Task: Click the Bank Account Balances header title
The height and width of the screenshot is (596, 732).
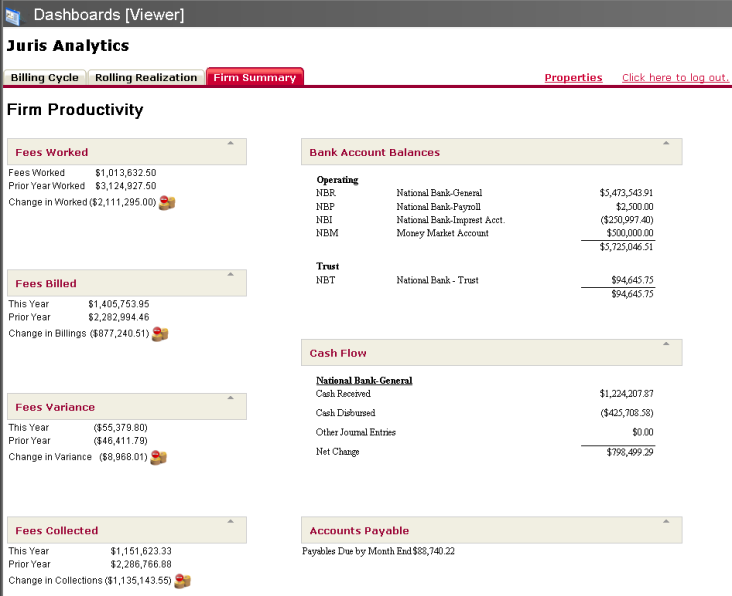Action: (x=374, y=153)
